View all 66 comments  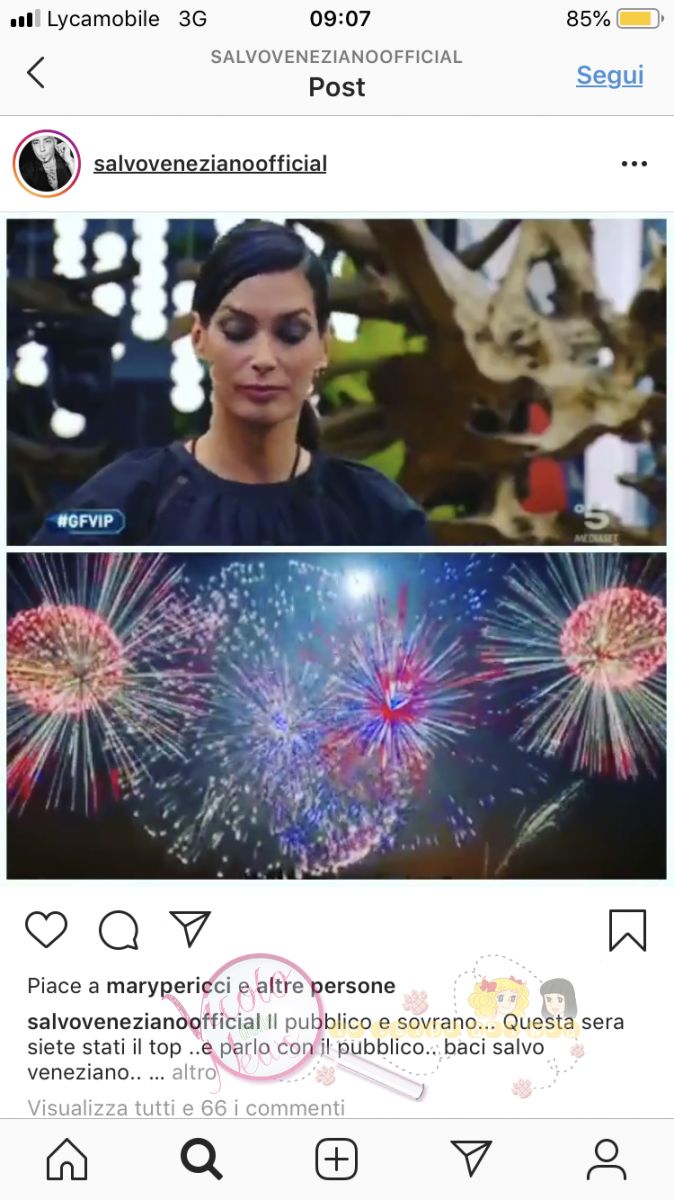point(186,1107)
